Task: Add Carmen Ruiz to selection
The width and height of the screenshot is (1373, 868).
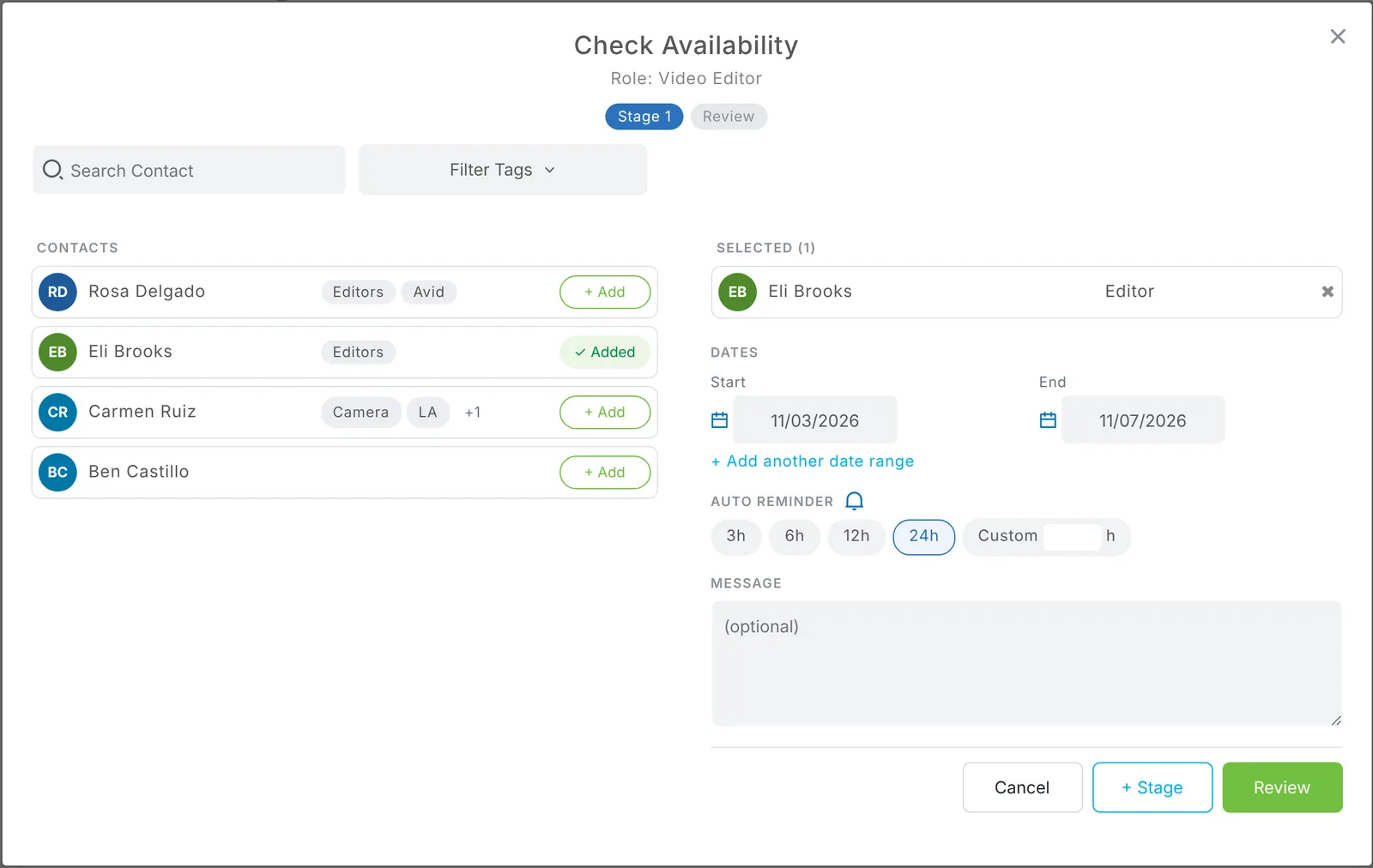Action: pyautogui.click(x=605, y=412)
